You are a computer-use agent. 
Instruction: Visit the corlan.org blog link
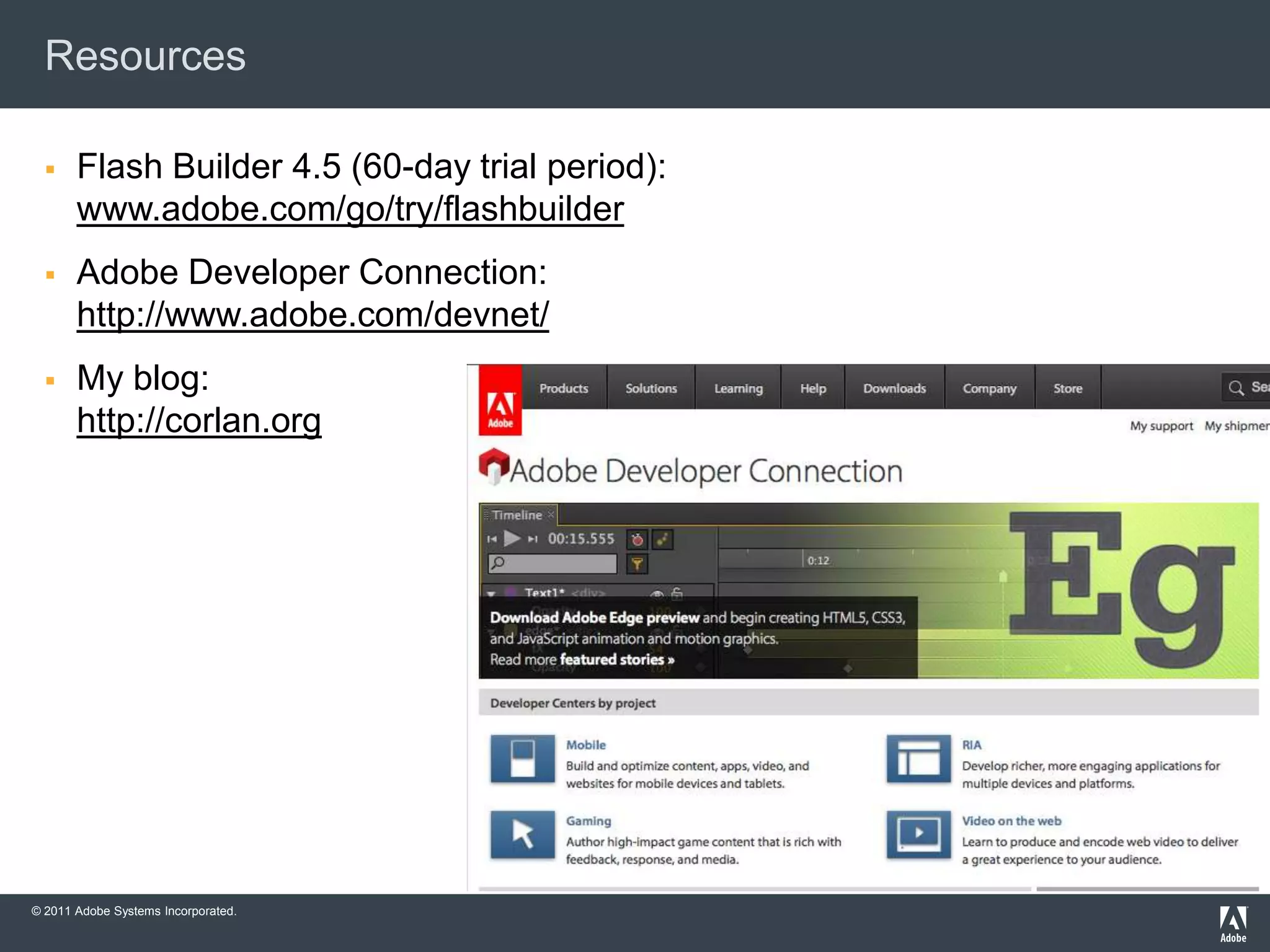pos(199,420)
